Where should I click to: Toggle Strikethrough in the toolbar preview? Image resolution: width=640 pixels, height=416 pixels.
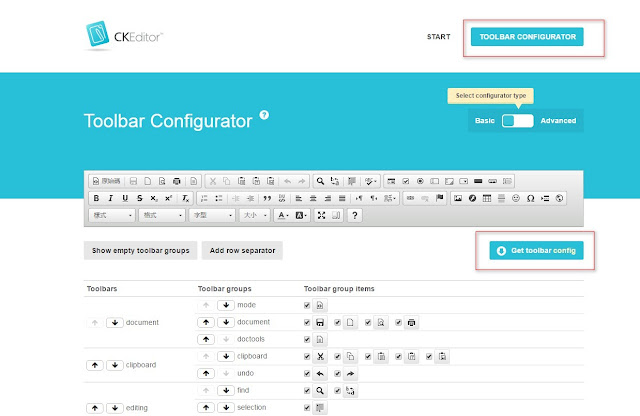(140, 198)
